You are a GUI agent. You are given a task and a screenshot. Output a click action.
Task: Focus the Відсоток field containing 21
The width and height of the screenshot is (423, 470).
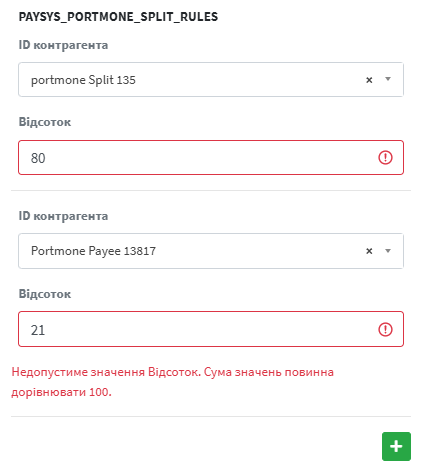coord(211,329)
